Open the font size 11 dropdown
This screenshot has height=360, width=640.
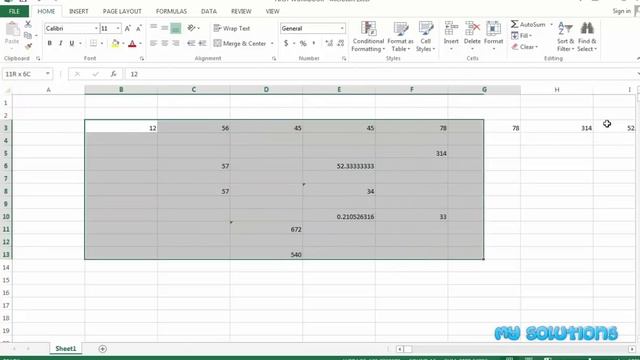(x=118, y=29)
